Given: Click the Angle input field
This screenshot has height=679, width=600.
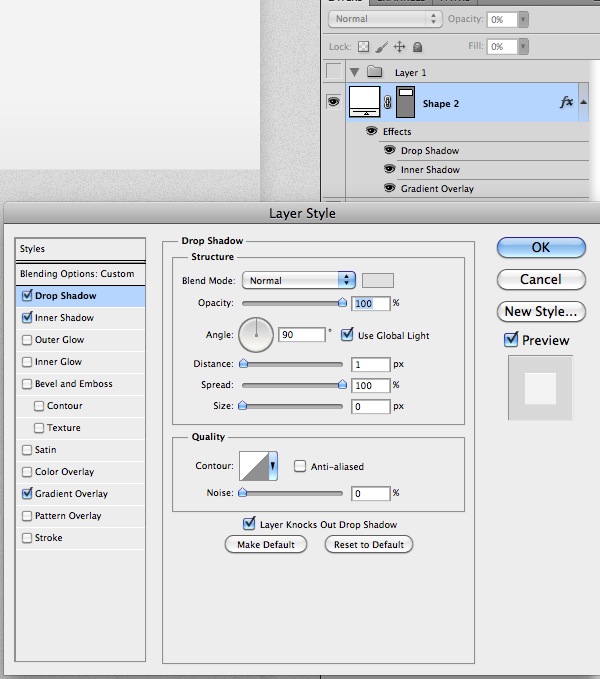Looking at the screenshot, I should click(302, 335).
